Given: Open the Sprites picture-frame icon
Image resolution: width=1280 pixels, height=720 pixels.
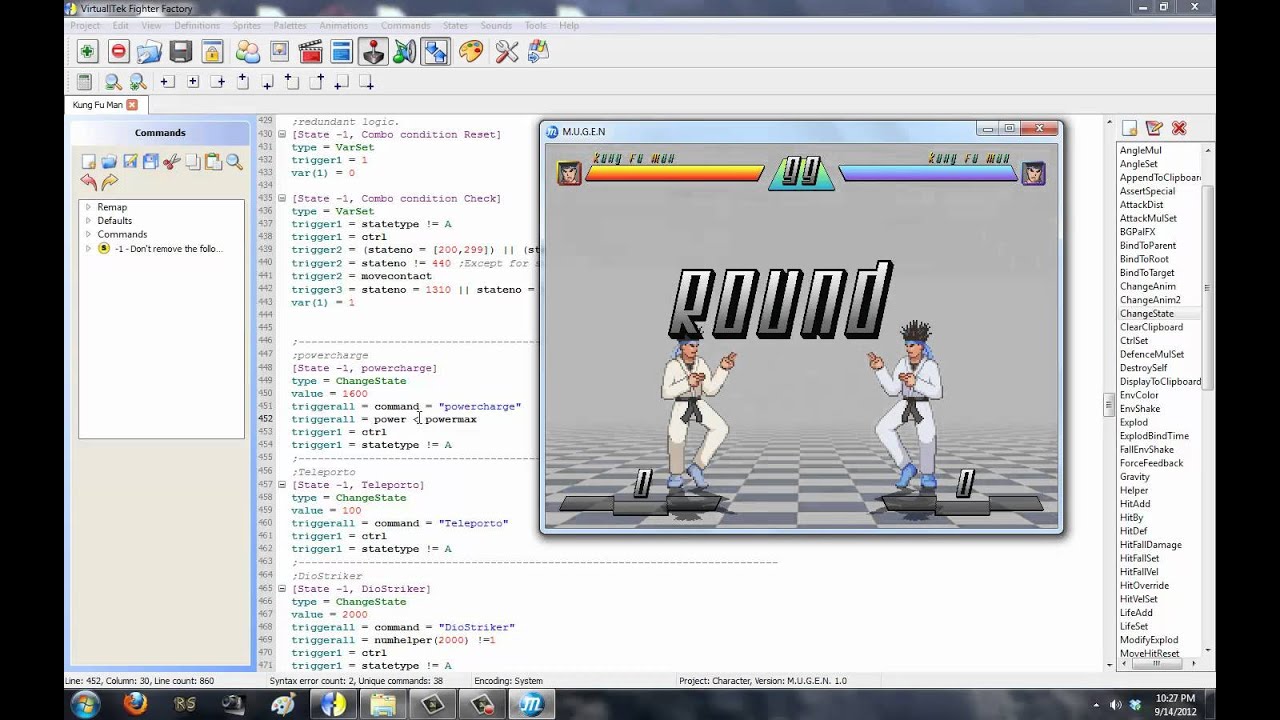Looking at the screenshot, I should 279,52.
